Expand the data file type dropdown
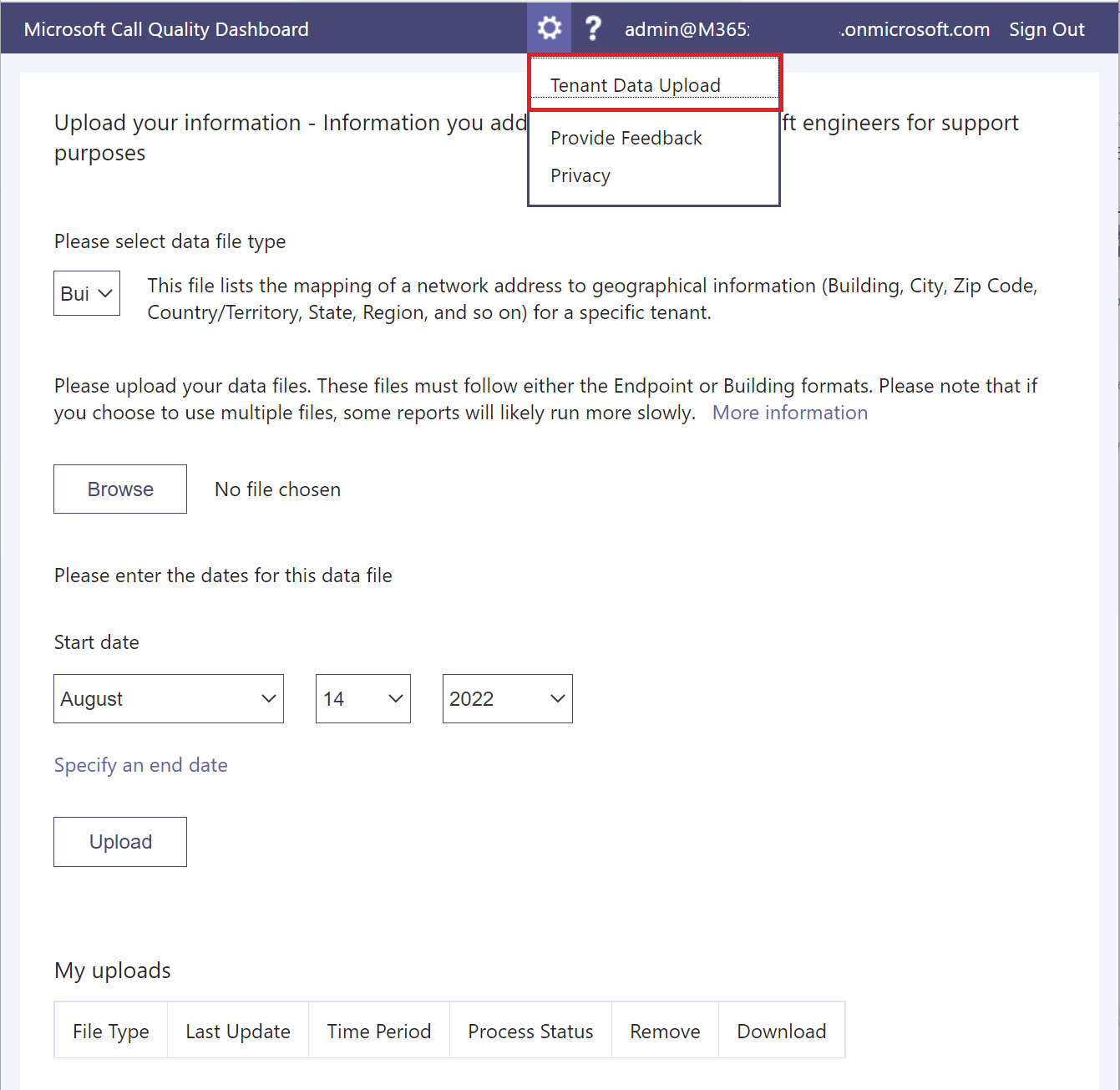 coord(87,293)
